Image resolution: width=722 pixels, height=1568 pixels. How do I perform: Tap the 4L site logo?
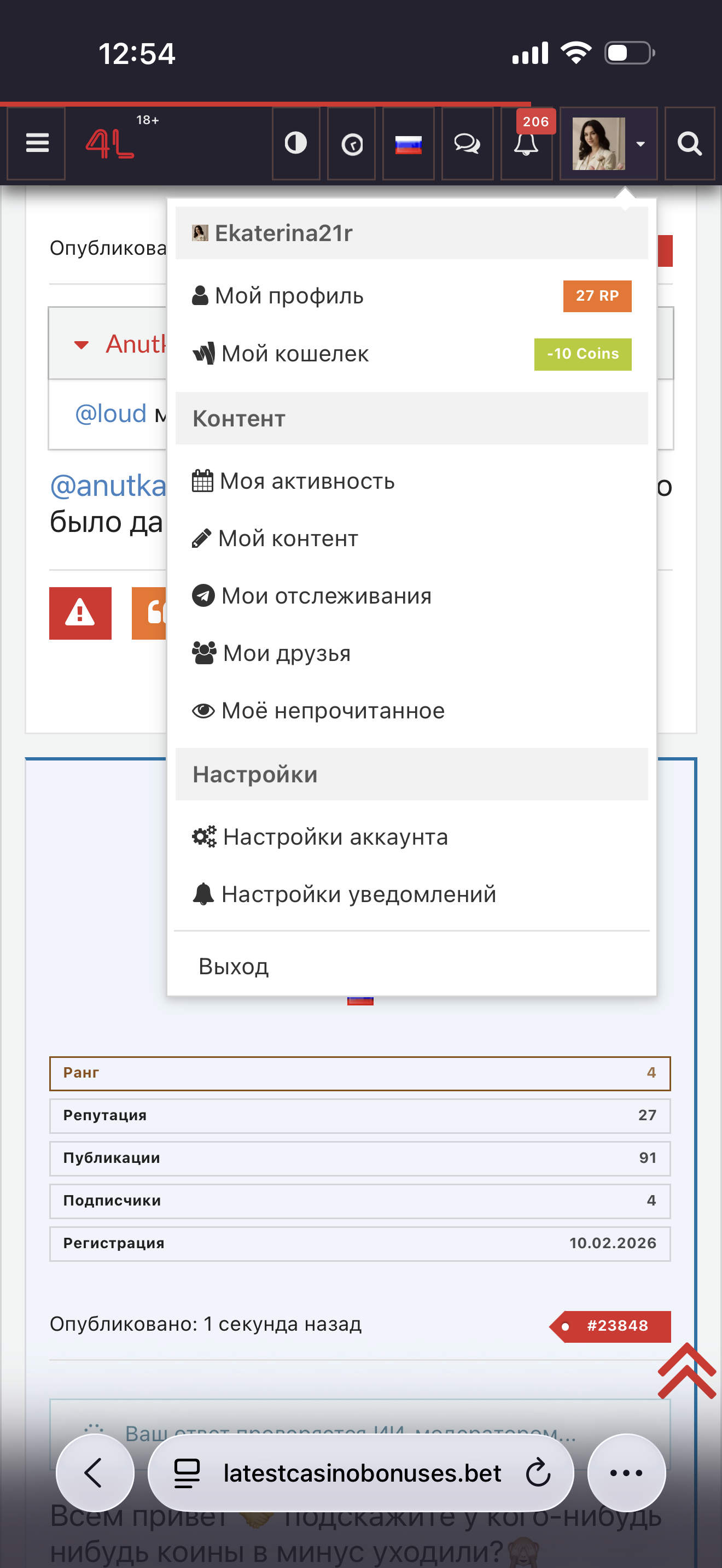[110, 144]
